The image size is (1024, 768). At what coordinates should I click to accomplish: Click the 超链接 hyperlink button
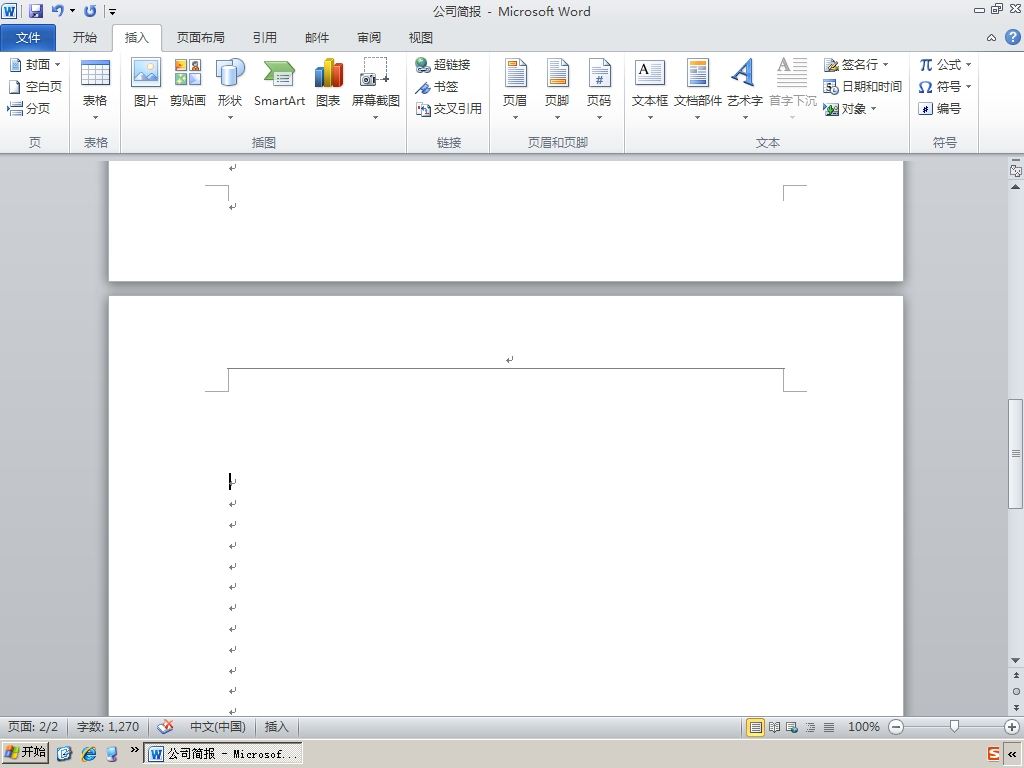pos(443,65)
